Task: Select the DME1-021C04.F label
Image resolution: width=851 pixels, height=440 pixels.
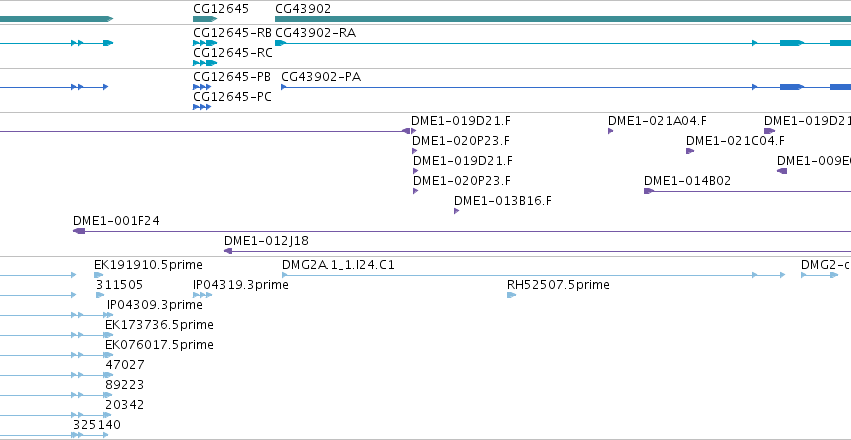Action: click(735, 141)
